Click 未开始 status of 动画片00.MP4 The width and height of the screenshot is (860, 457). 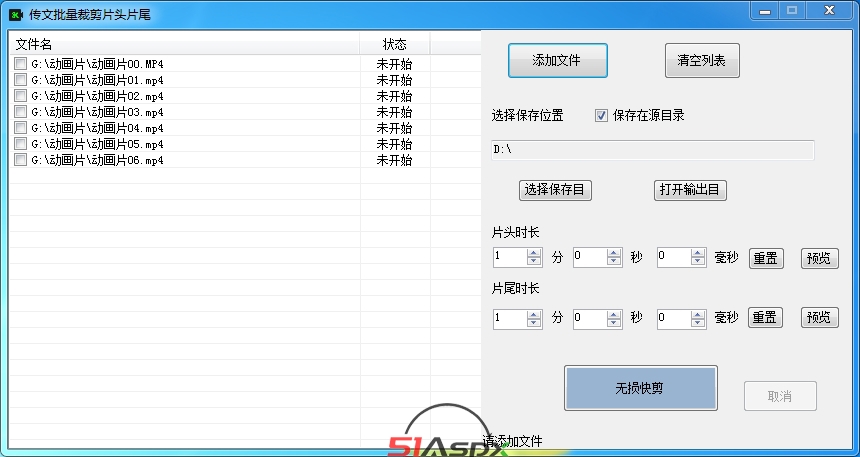click(x=394, y=64)
